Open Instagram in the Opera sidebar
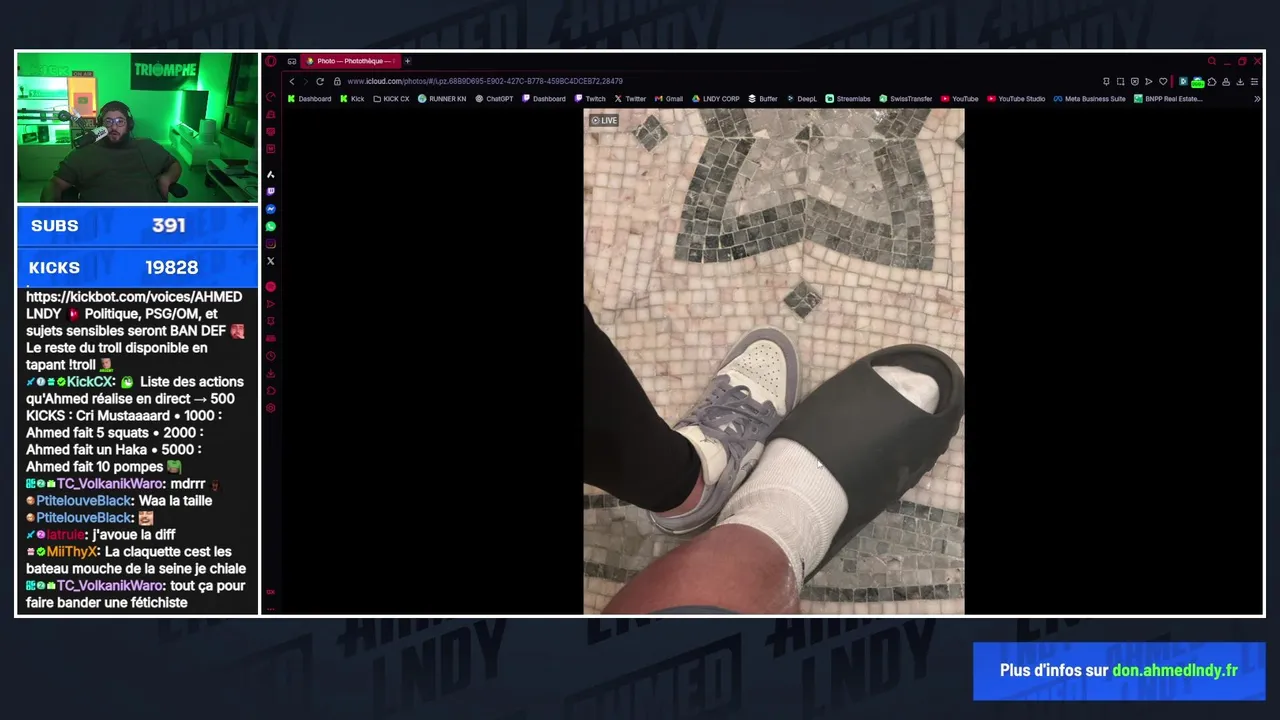Screen dimensions: 1280x720 (270, 244)
